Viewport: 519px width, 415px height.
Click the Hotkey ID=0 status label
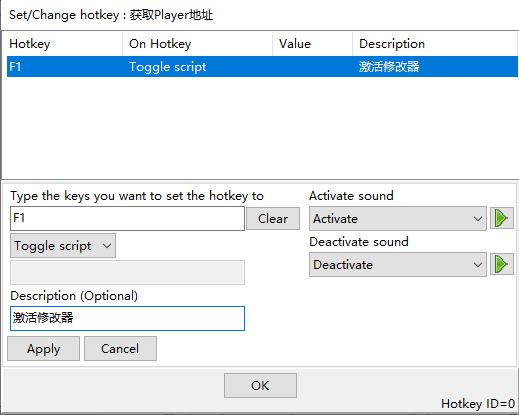click(x=478, y=404)
